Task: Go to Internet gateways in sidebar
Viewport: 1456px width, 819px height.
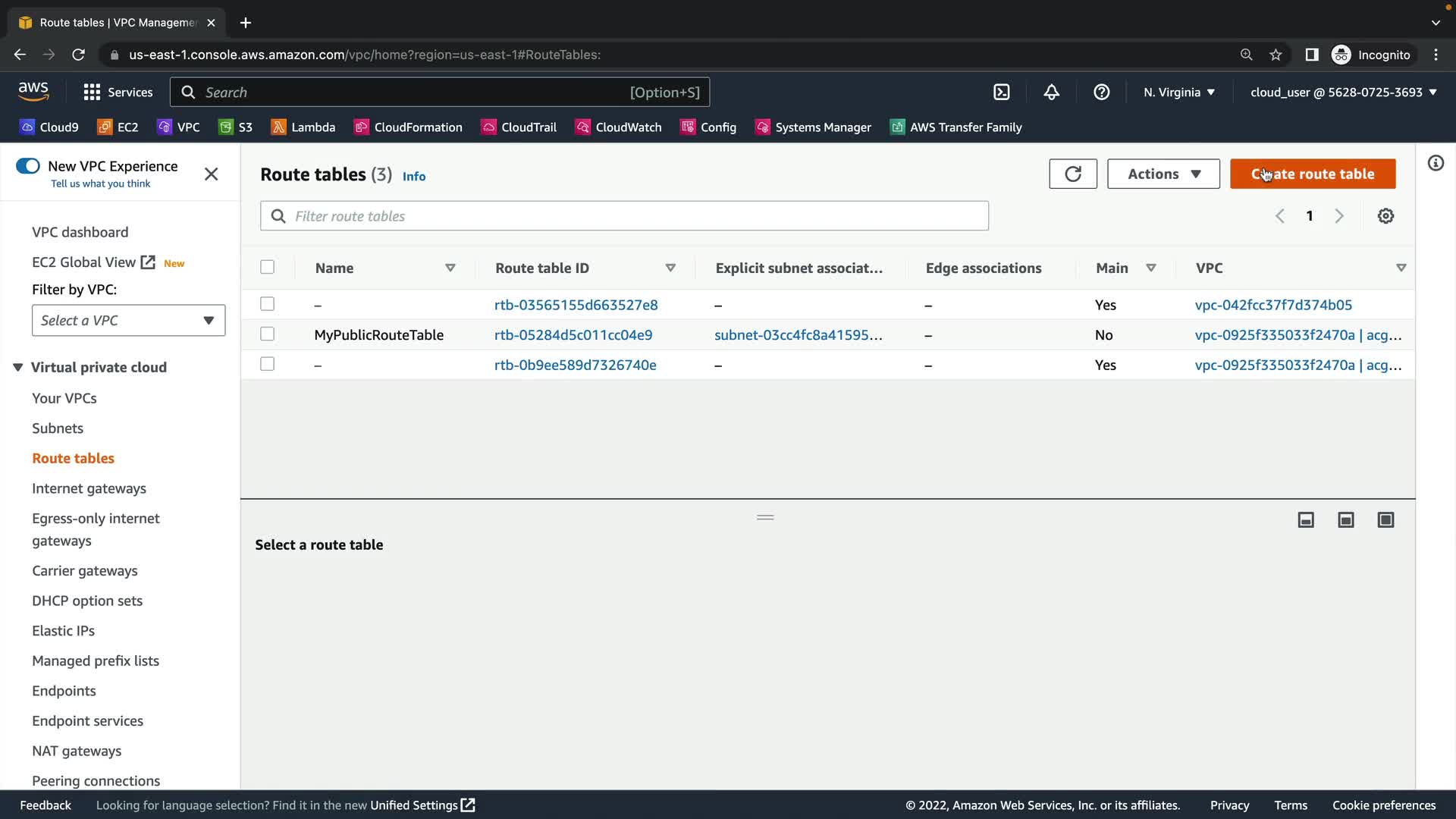Action: click(89, 488)
